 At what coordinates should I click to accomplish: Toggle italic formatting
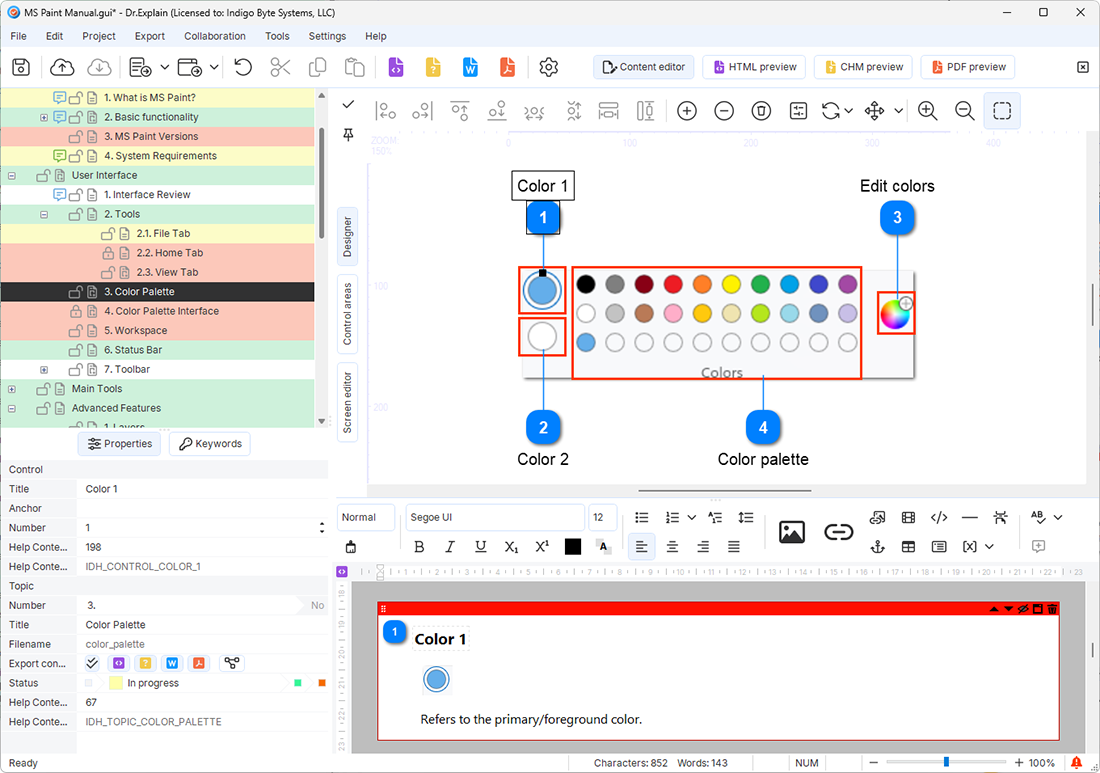450,546
